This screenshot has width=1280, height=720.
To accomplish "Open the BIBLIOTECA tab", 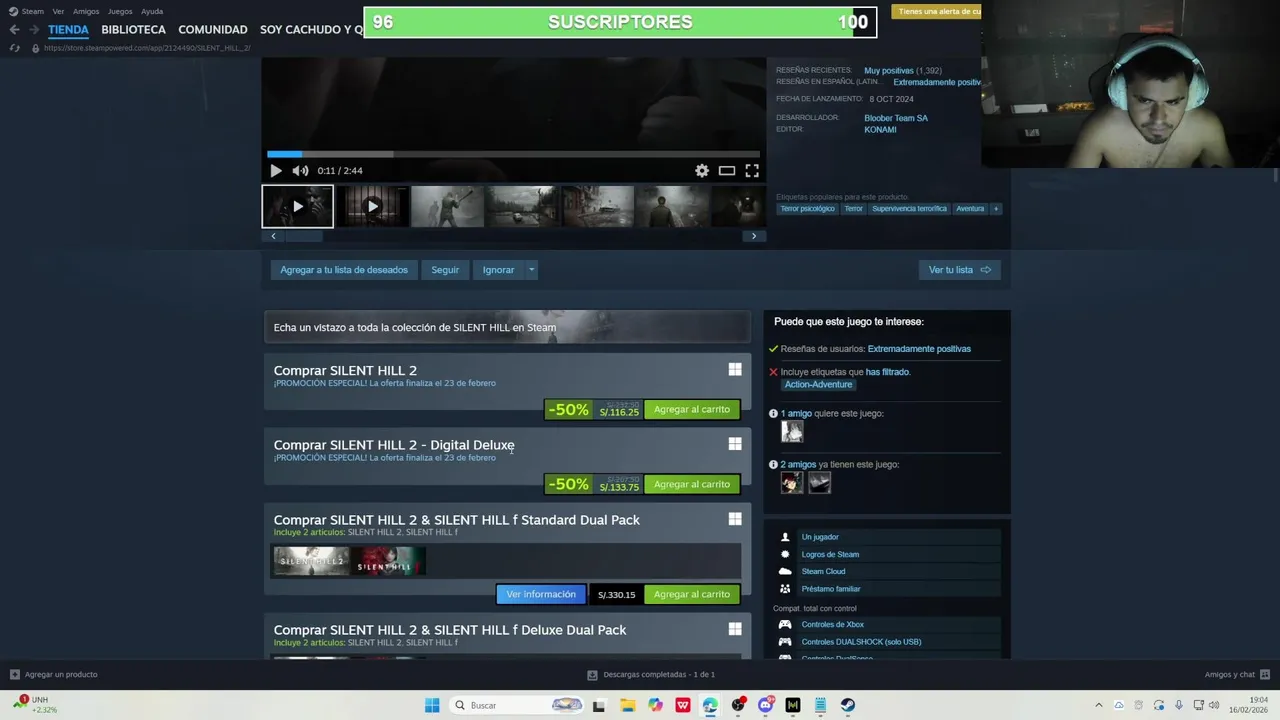I will (133, 30).
